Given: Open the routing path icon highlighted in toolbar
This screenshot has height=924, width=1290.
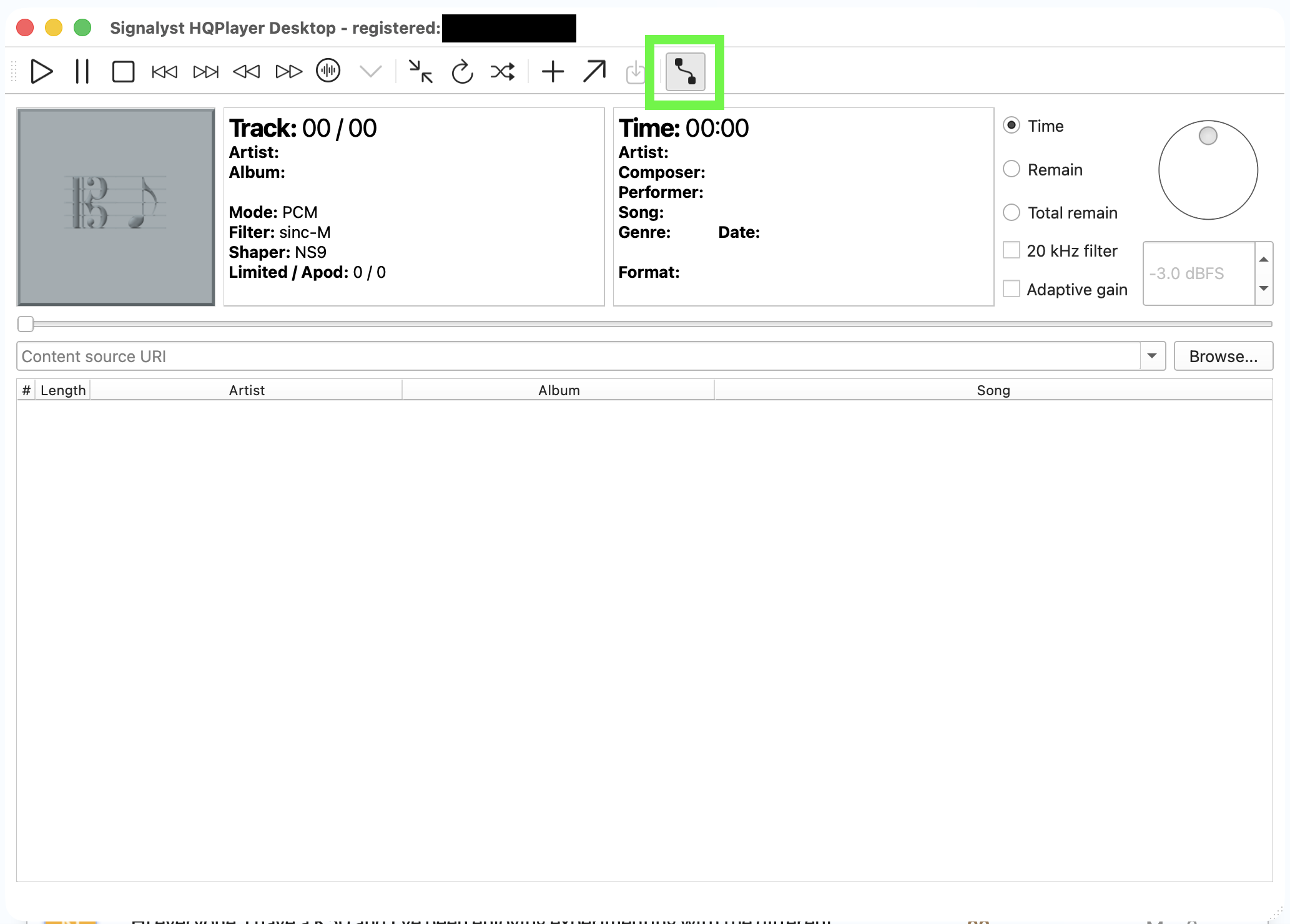Looking at the screenshot, I should [685, 72].
